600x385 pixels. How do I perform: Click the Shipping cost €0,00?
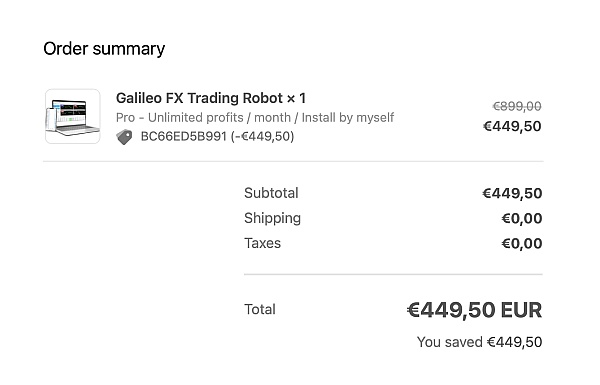522,219
